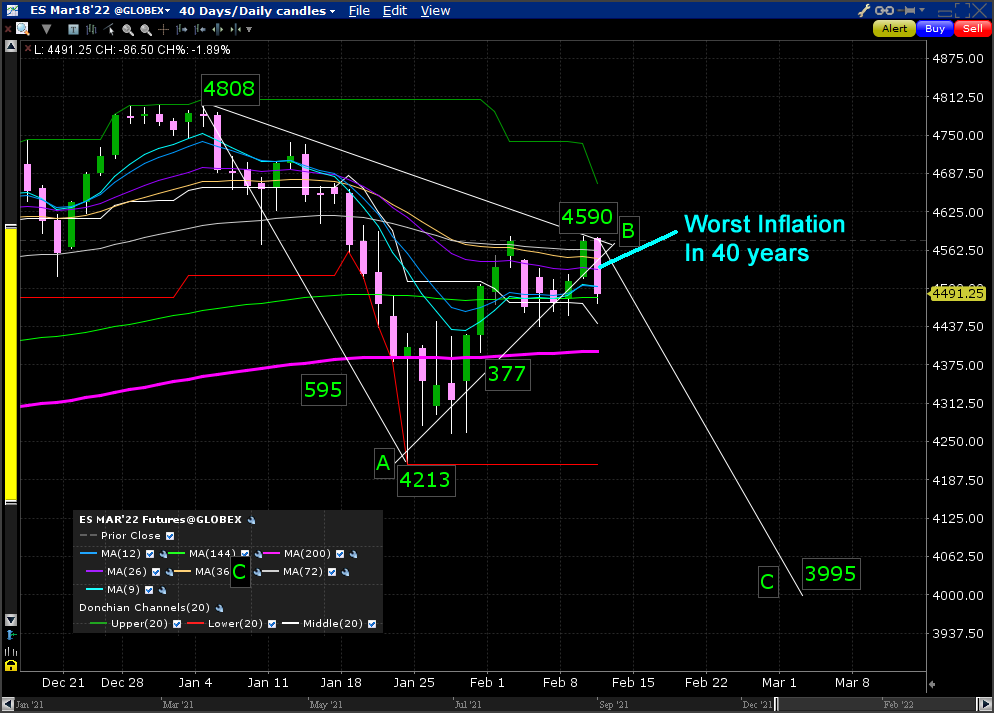
Task: Open MA(12) settings wrench icon
Action: pos(163,555)
